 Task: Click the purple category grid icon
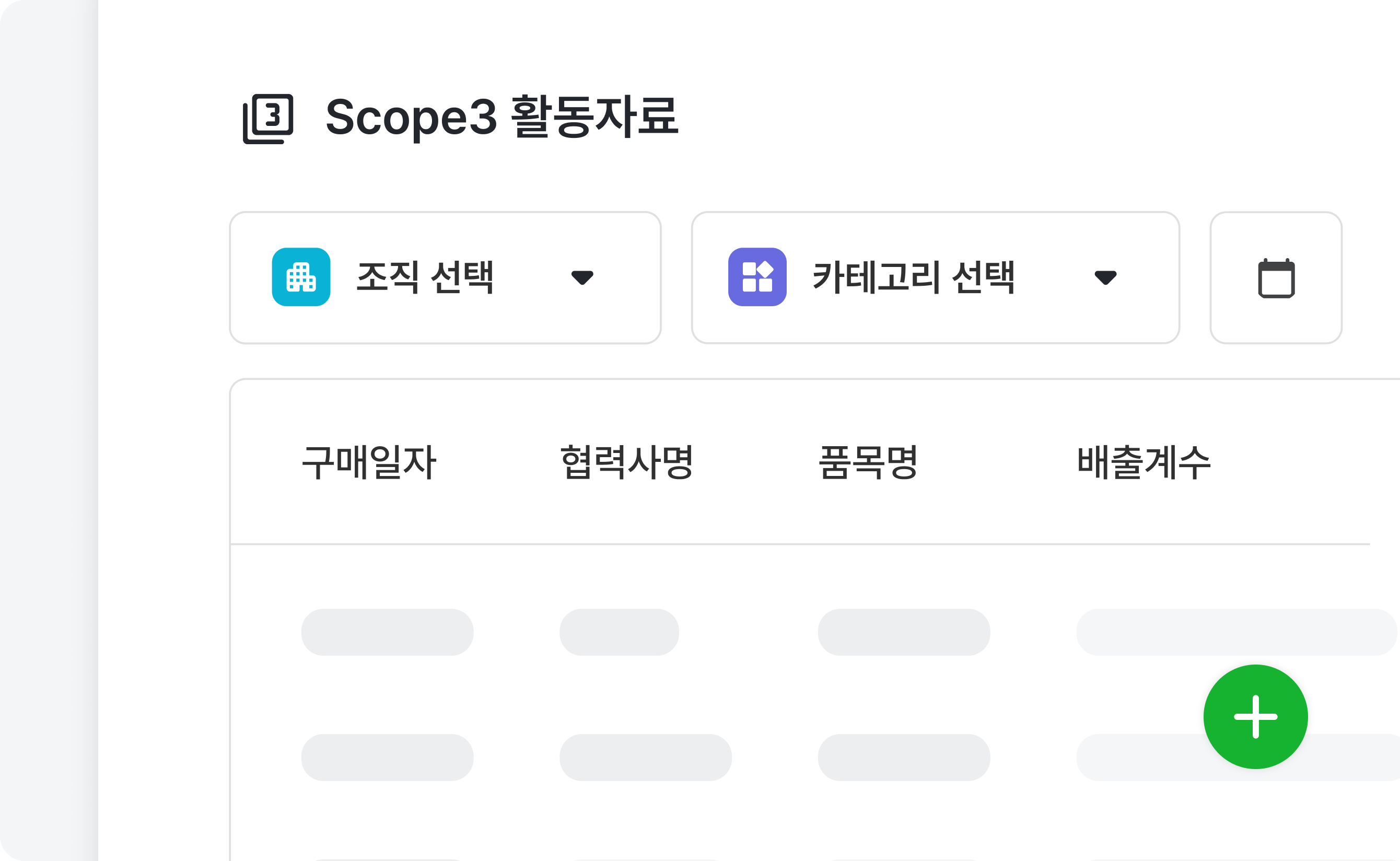click(x=756, y=277)
